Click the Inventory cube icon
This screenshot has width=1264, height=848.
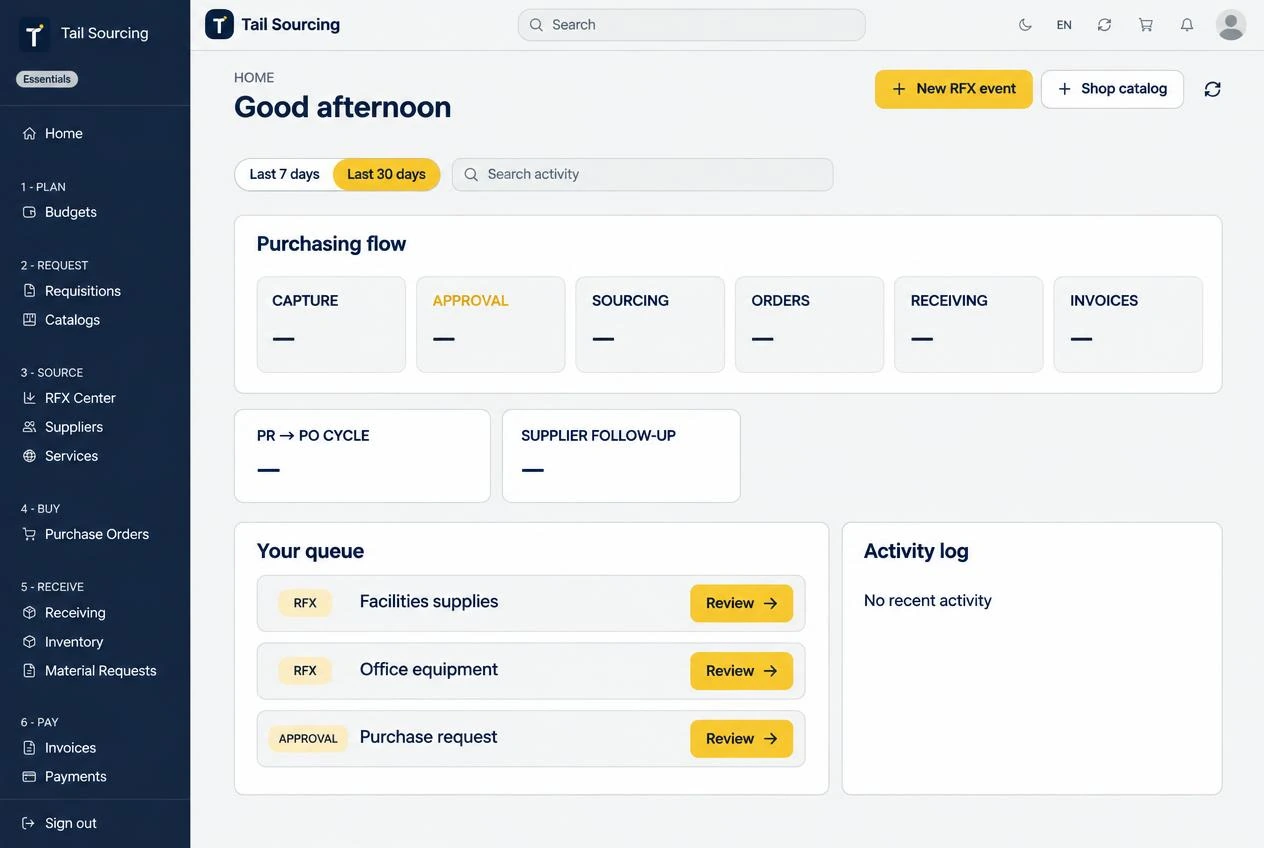tap(29, 642)
